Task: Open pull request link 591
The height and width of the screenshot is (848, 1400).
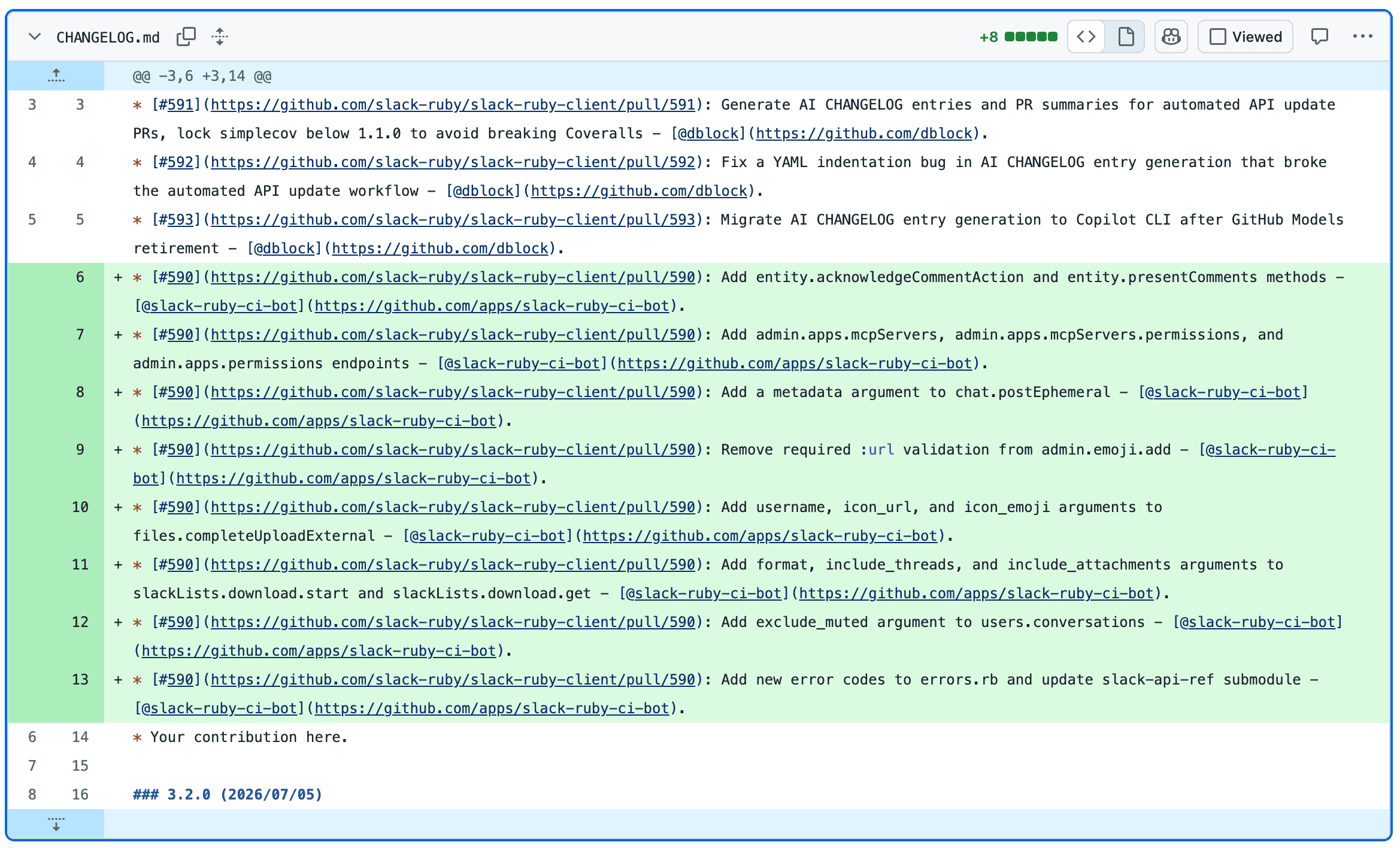Action: tap(453, 105)
